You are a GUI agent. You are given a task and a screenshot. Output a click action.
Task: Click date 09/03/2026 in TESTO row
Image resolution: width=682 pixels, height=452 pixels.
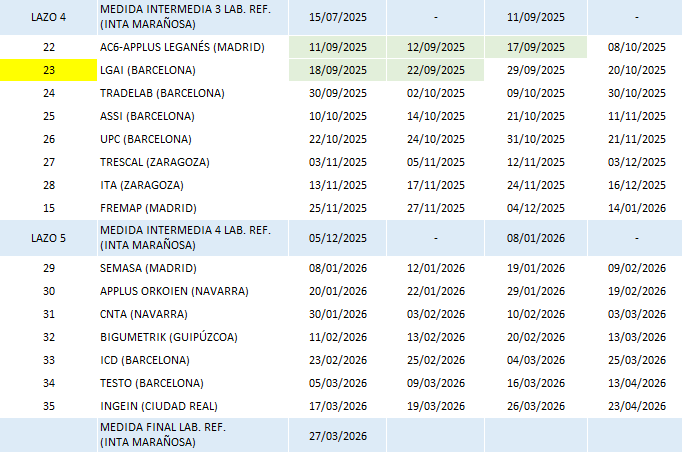point(435,384)
